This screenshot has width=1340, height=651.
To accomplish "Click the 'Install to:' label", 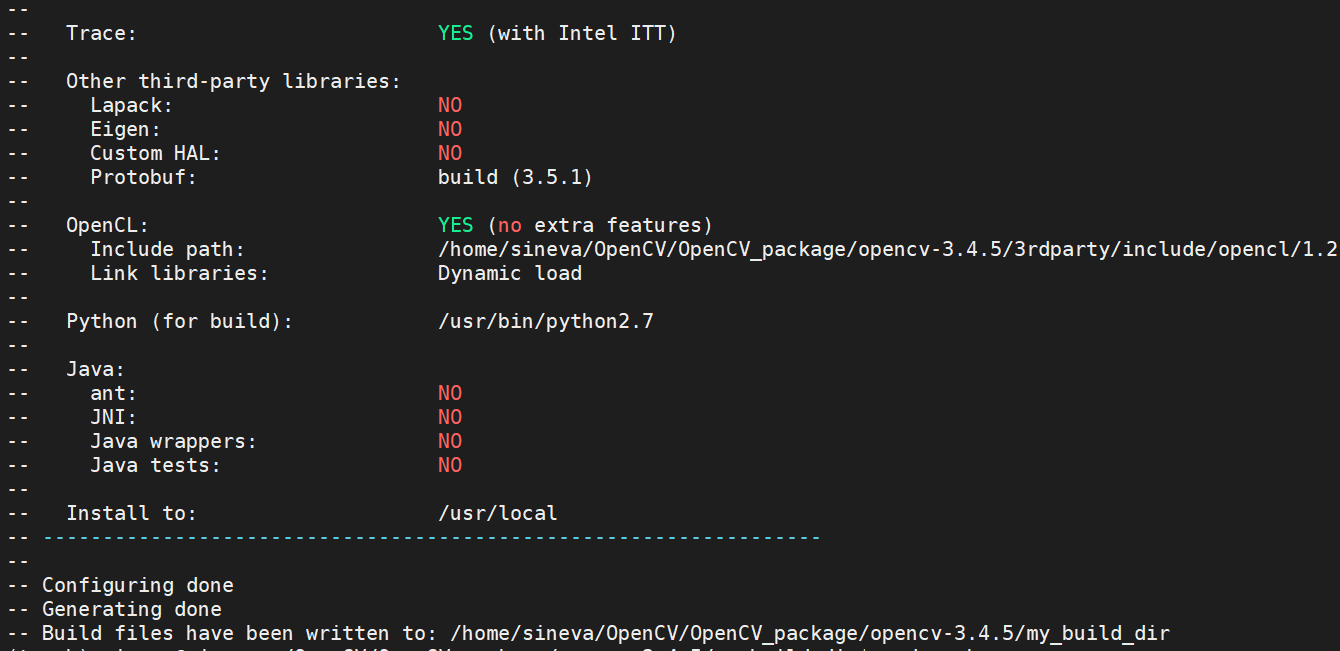I will pos(132,513).
